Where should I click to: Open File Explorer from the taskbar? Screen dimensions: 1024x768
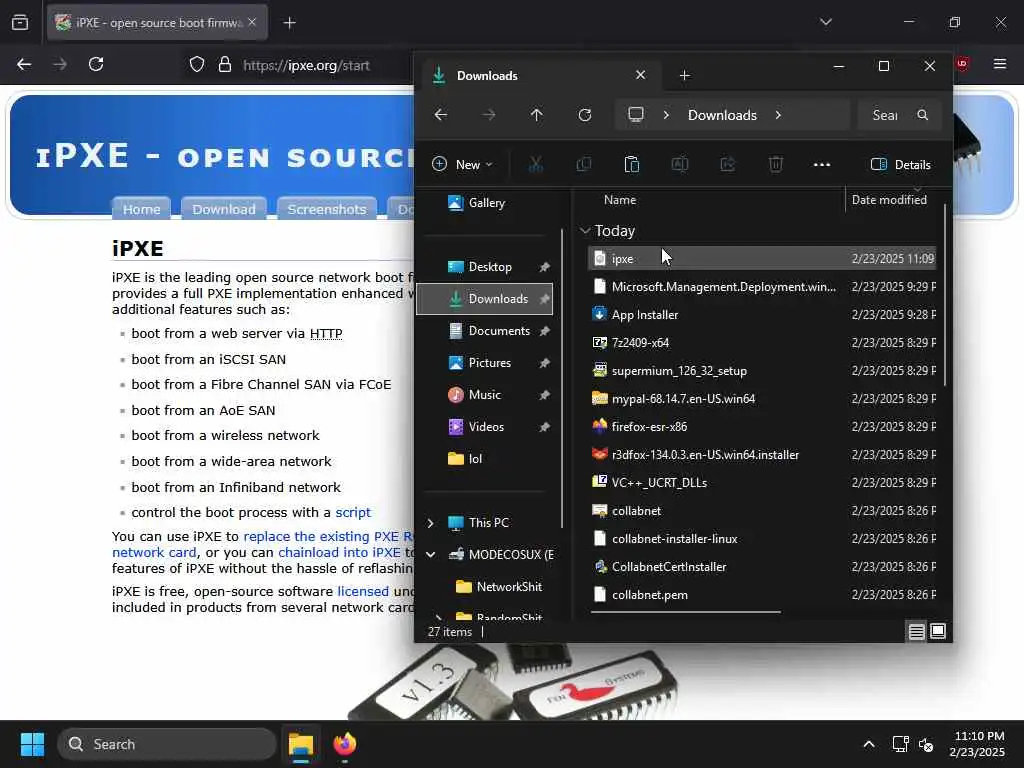[x=301, y=744]
